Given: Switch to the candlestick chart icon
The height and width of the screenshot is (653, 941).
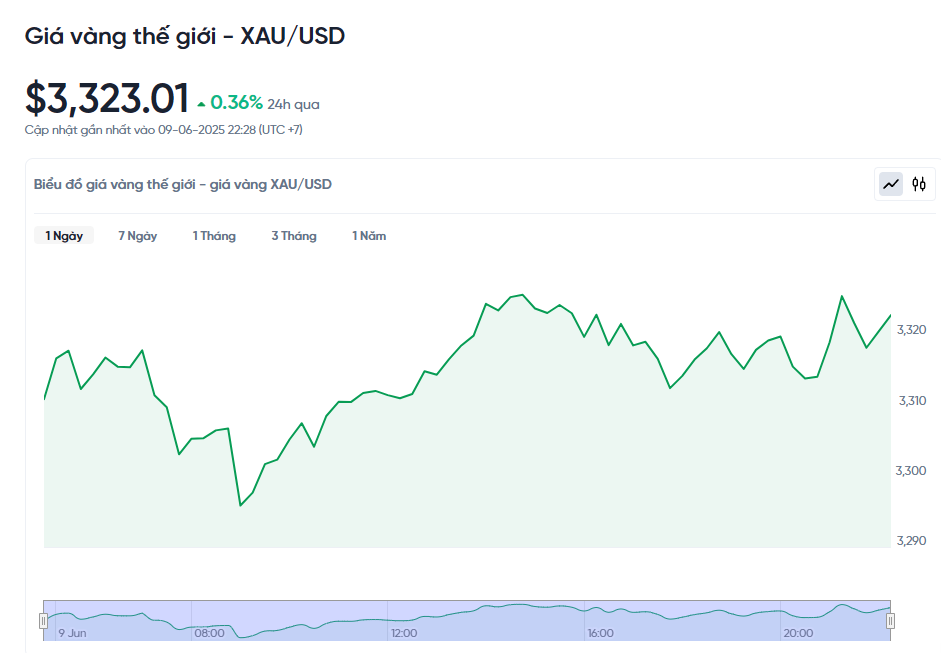Looking at the screenshot, I should click(919, 184).
